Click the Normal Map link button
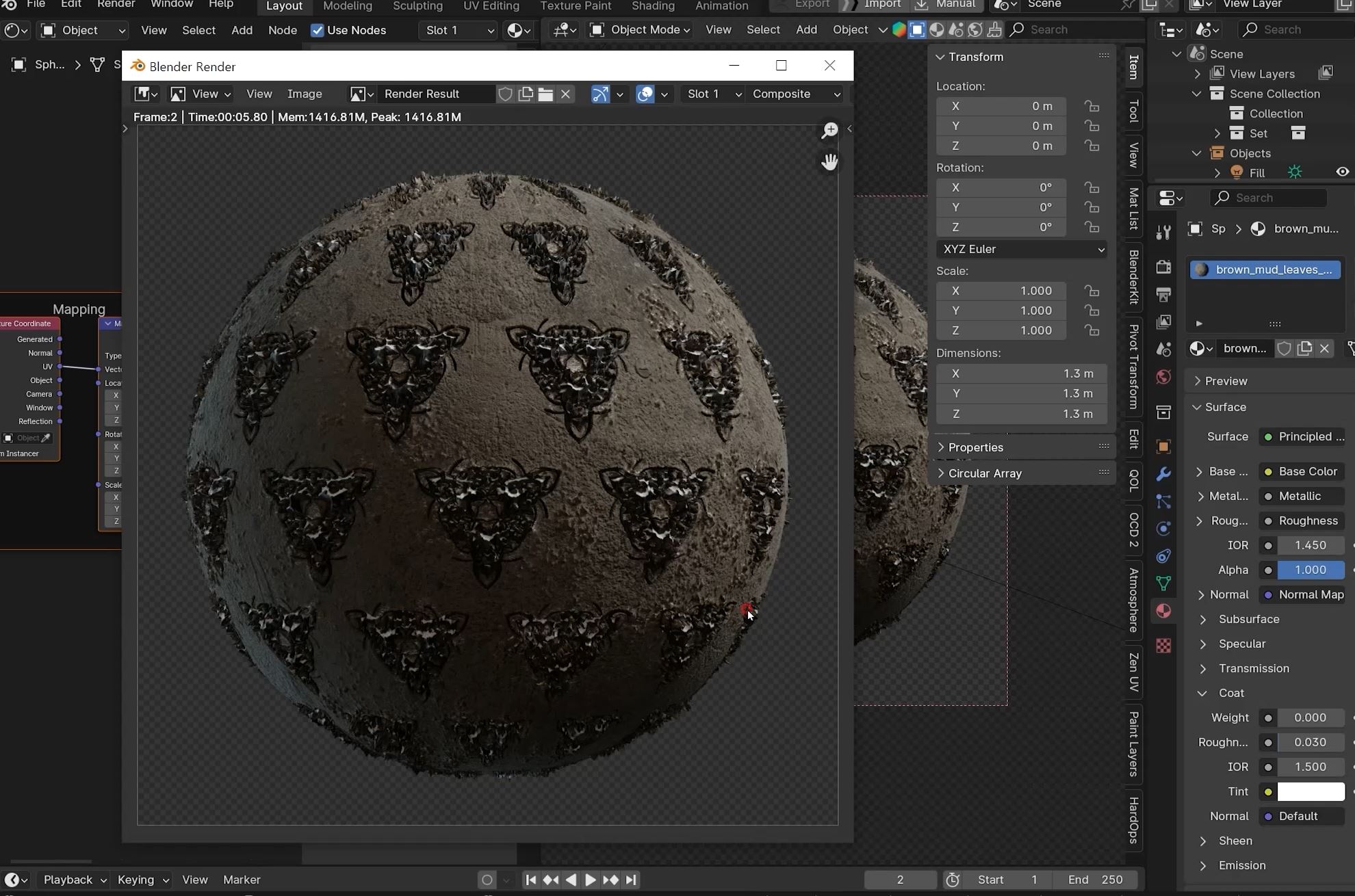This screenshot has width=1355, height=896. coord(1303,594)
